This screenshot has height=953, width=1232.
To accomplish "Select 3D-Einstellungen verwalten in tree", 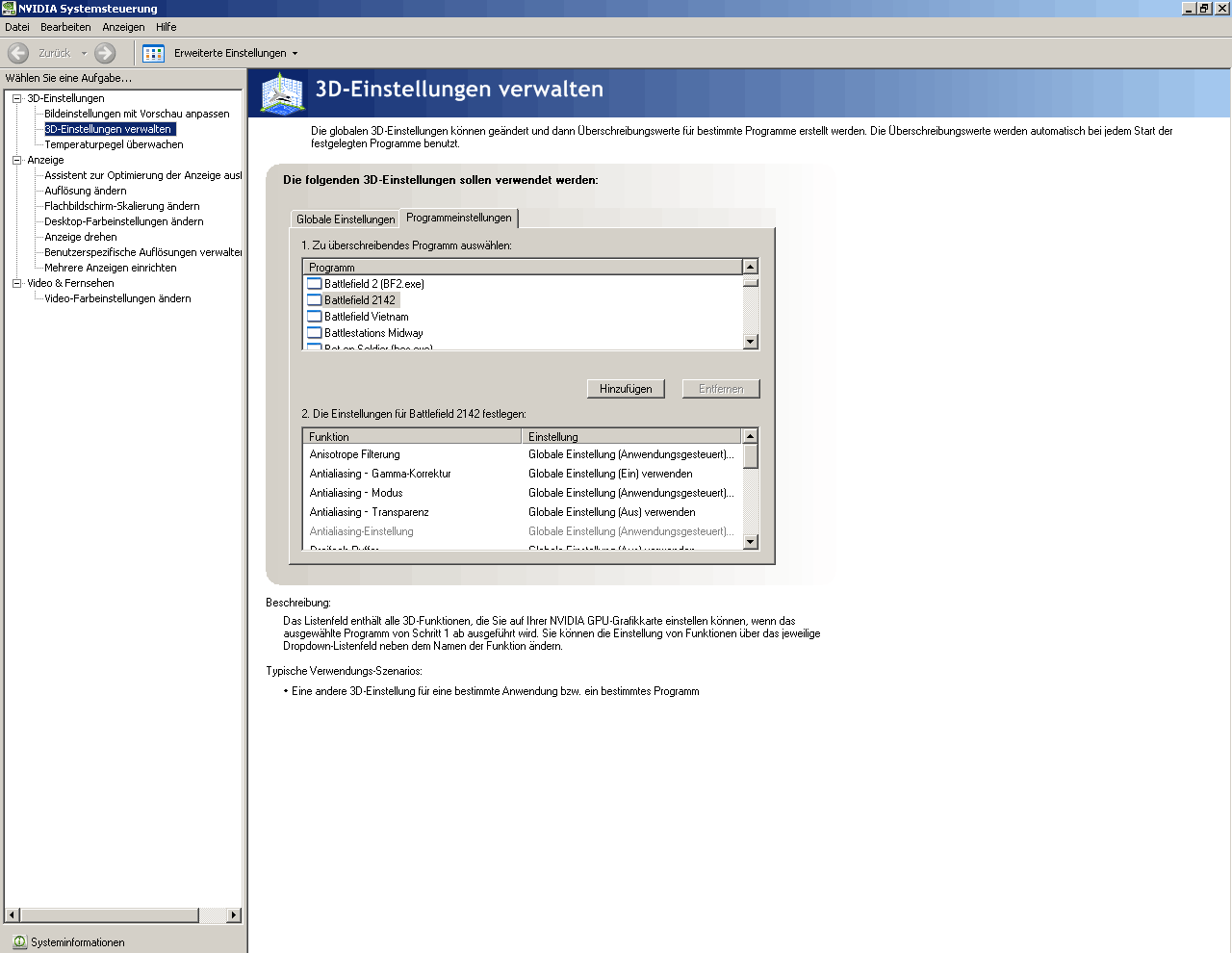I will coord(108,129).
